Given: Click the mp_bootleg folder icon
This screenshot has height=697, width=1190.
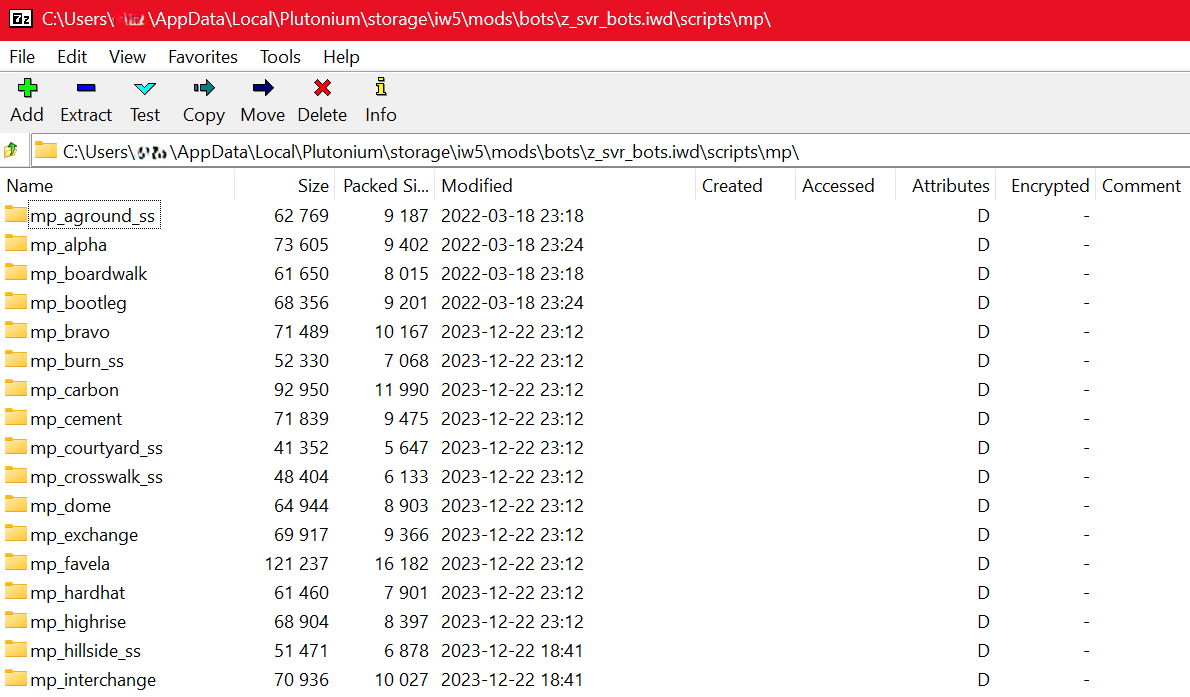Looking at the screenshot, I should (16, 301).
